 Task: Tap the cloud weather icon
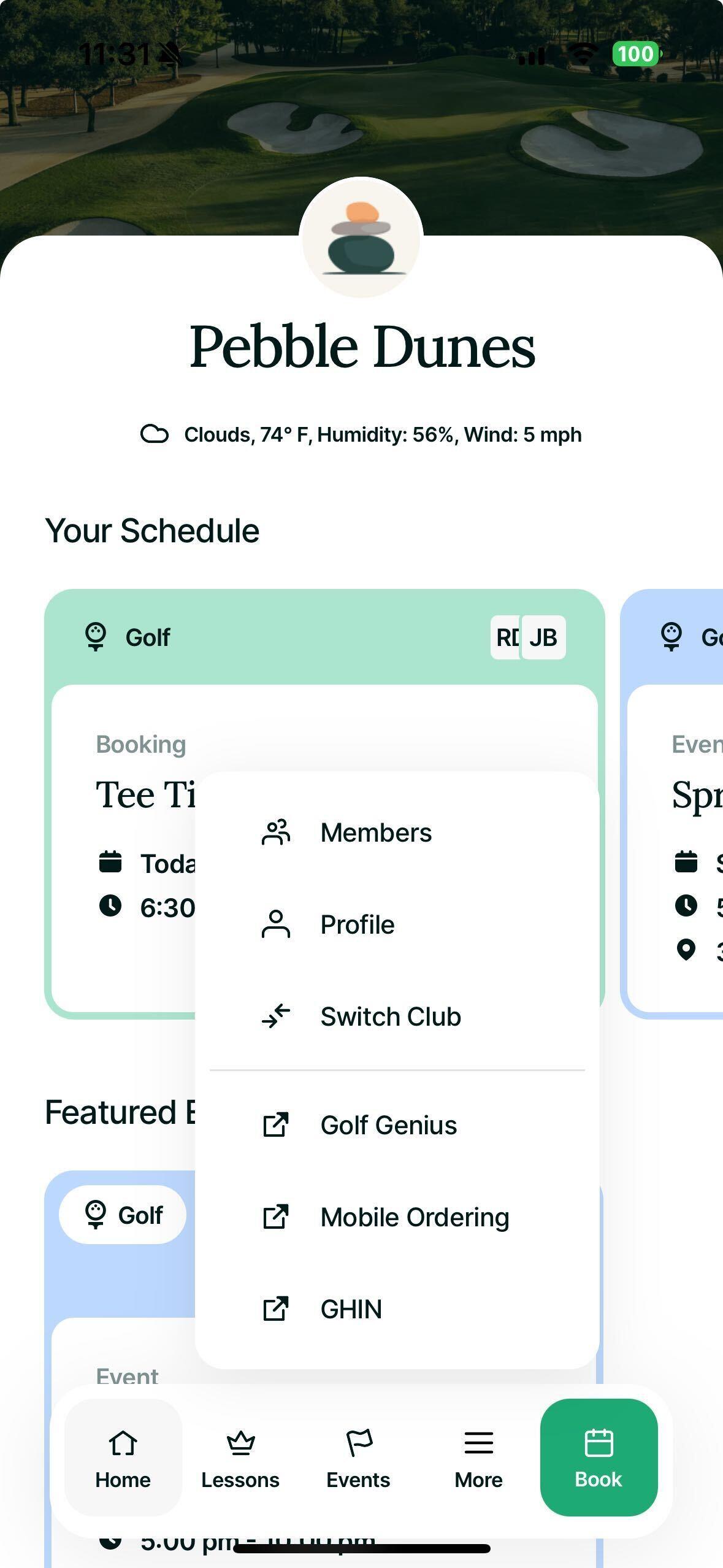(x=155, y=434)
